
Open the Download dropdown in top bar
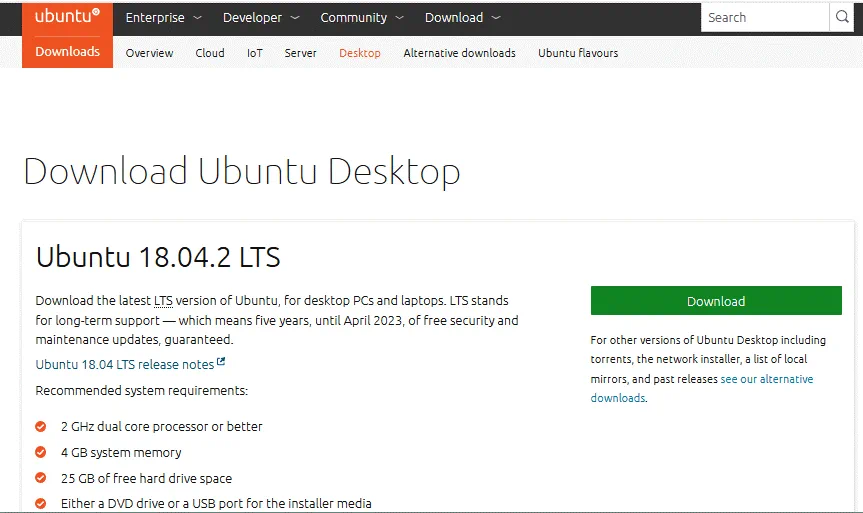tap(462, 18)
